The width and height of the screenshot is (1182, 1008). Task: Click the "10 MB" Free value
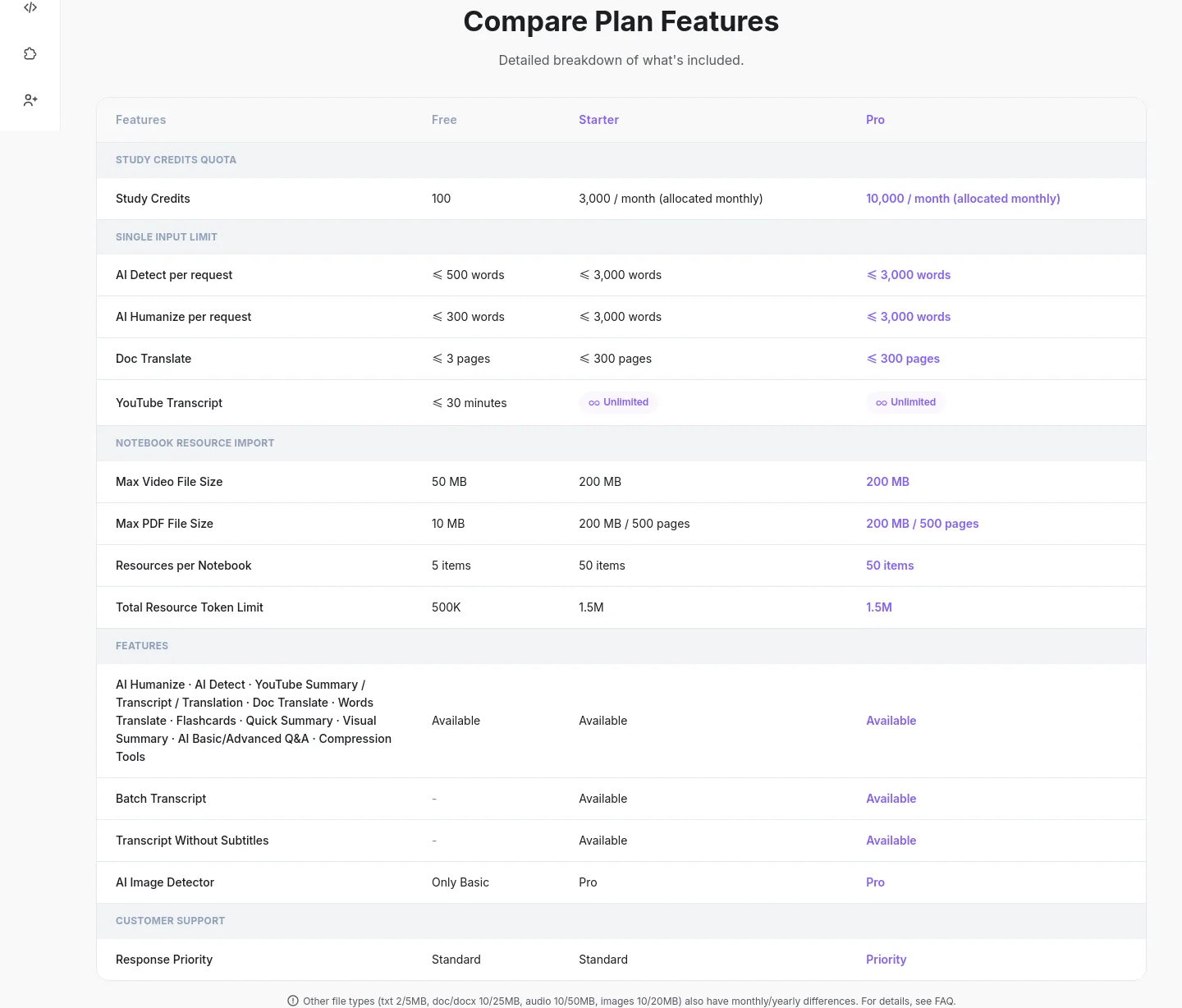coord(448,524)
